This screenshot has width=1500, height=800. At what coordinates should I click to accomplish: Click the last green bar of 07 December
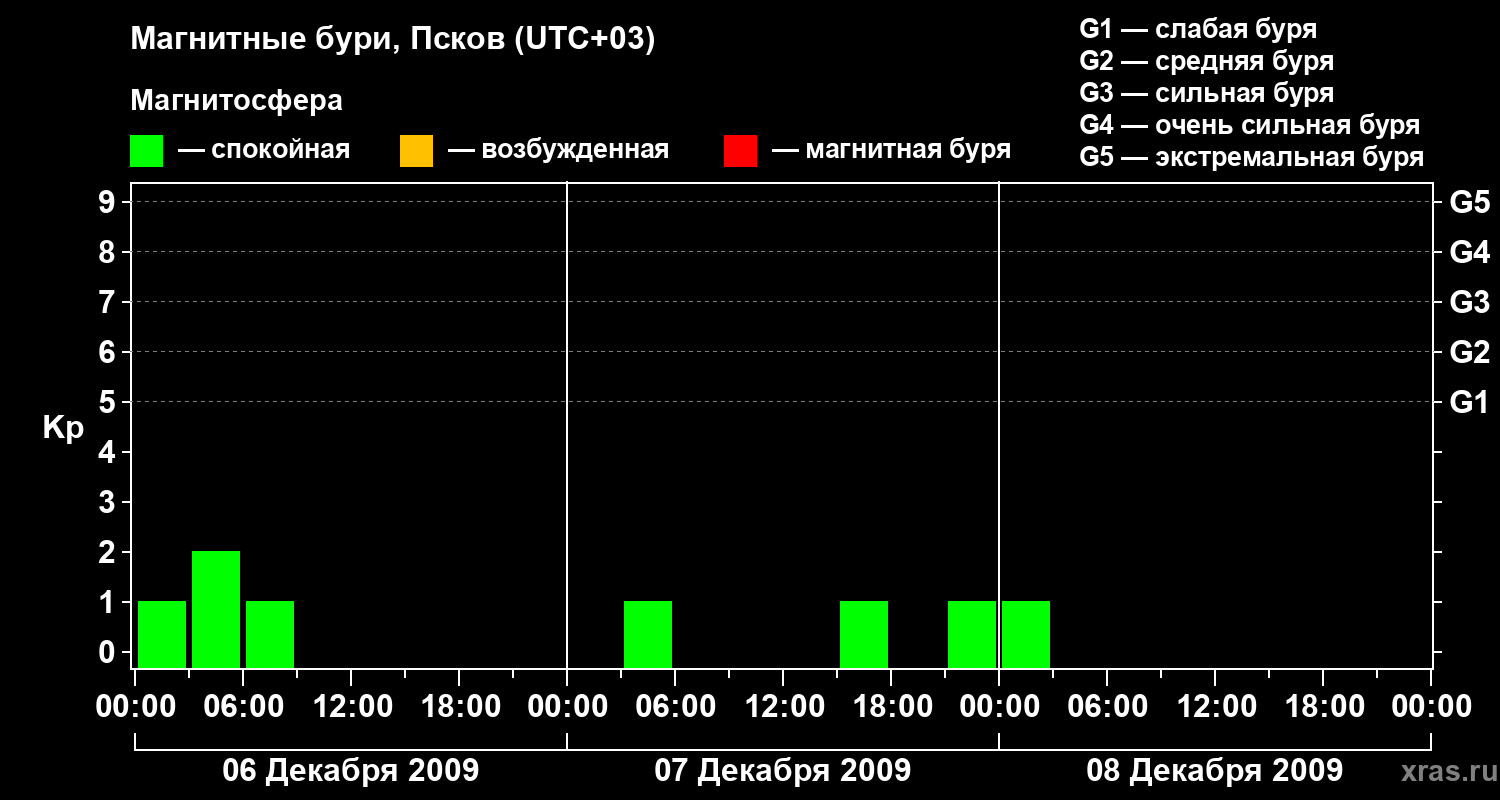tap(972, 634)
